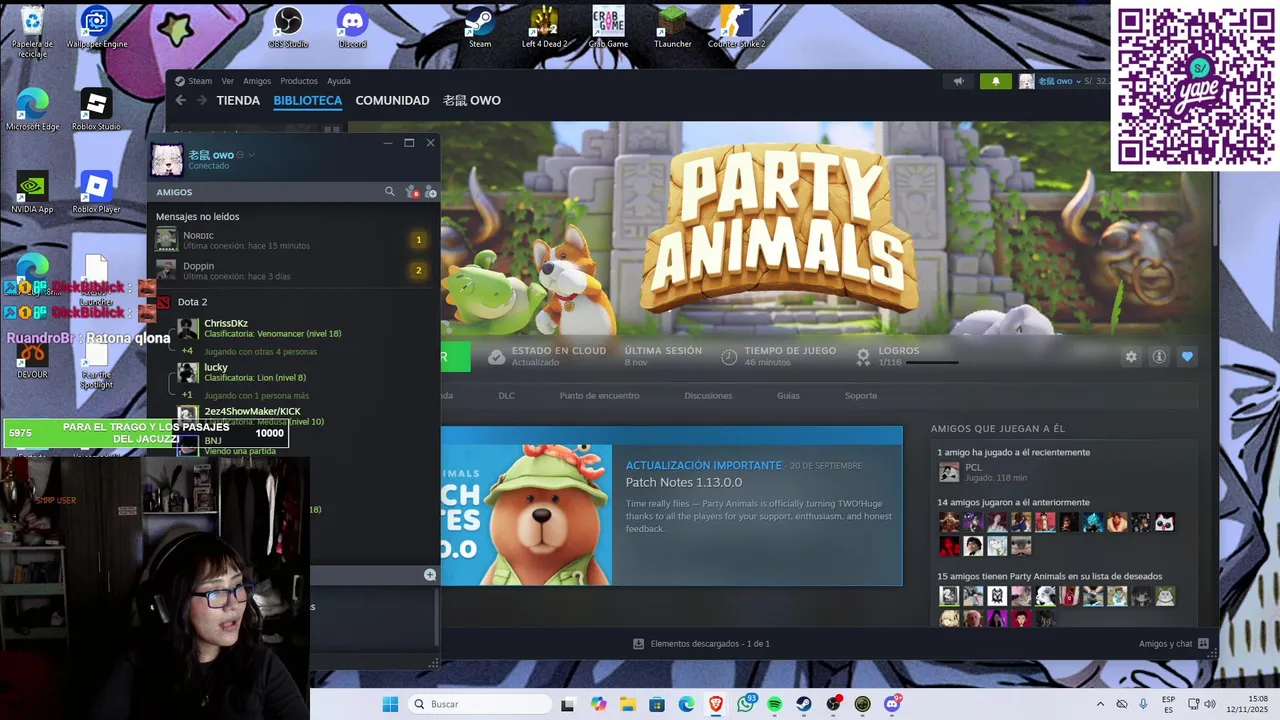
Task: Click Windows Start button
Action: [x=390, y=704]
